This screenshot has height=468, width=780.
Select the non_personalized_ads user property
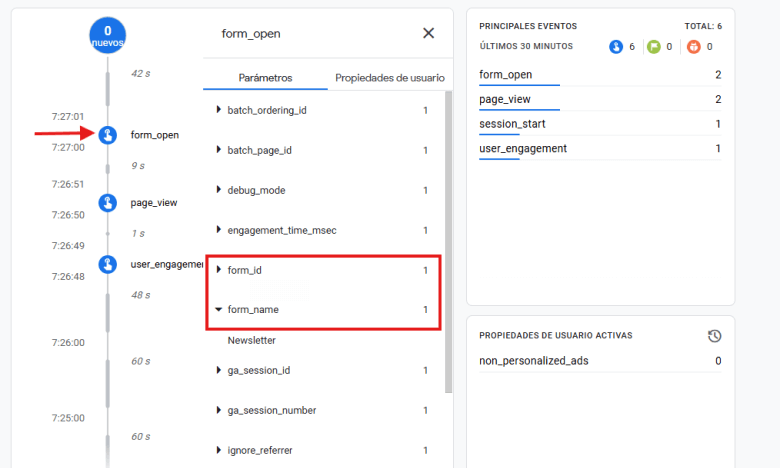[600, 361]
